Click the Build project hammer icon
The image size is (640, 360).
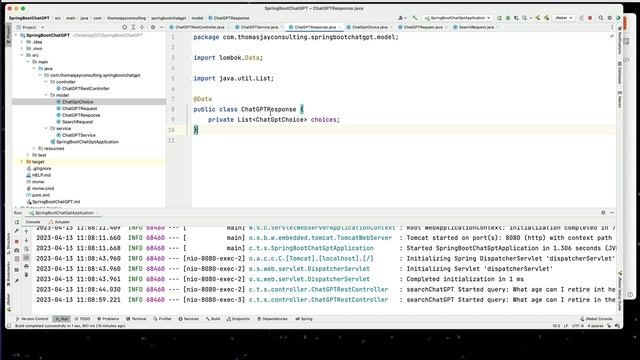(x=415, y=18)
